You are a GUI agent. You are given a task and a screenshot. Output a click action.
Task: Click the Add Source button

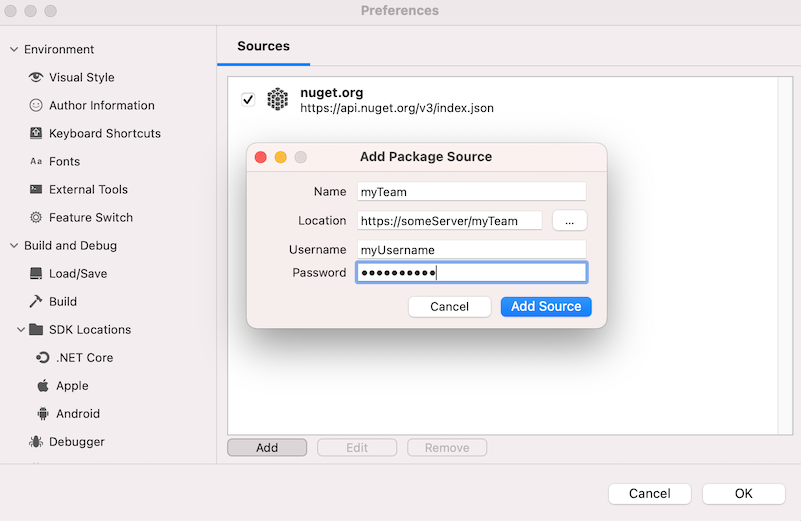(x=546, y=307)
